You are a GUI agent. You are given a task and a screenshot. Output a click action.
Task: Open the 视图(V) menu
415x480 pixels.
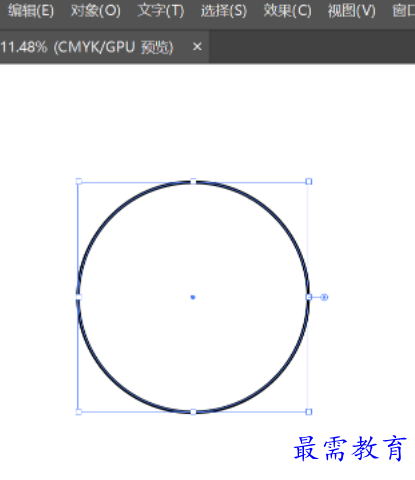[351, 11]
